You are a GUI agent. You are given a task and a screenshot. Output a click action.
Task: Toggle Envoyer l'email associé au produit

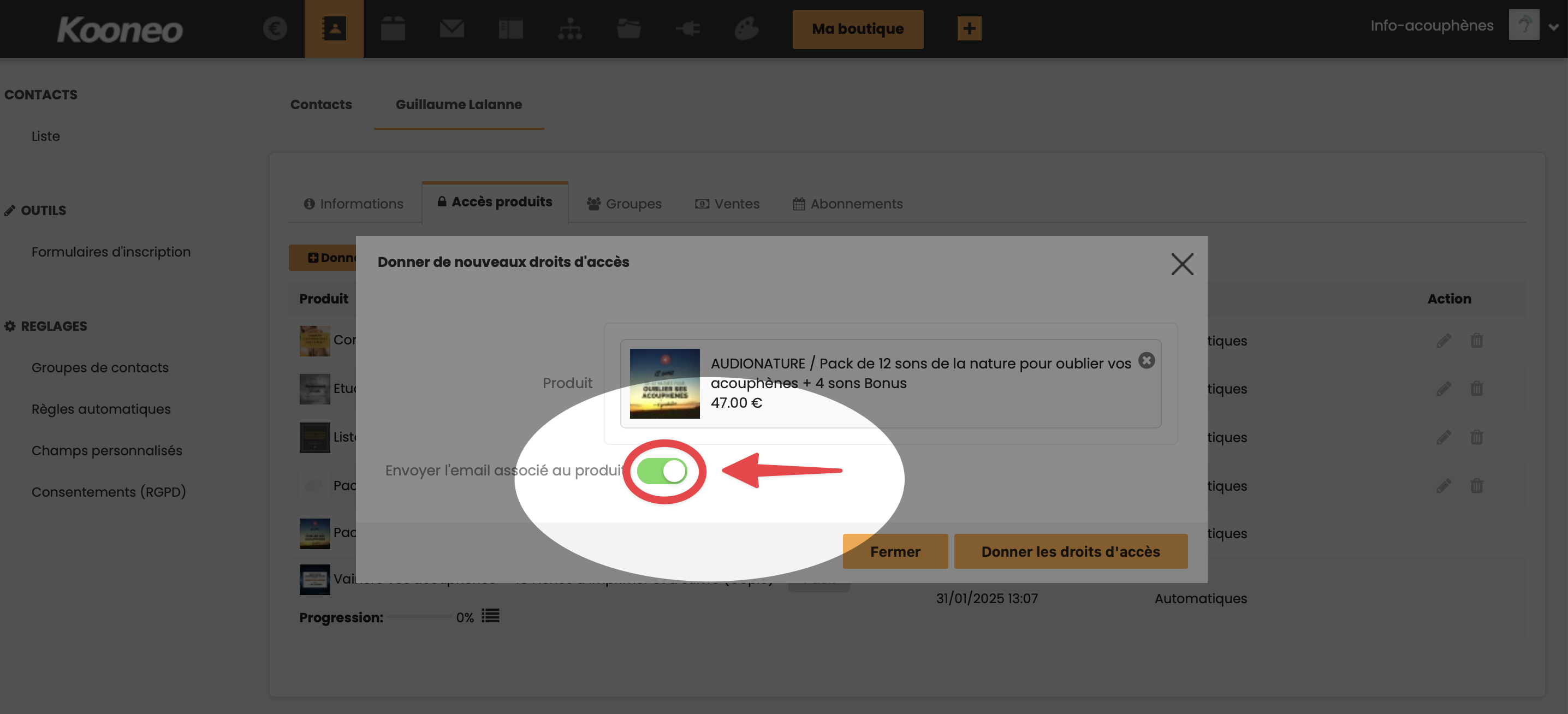point(662,471)
